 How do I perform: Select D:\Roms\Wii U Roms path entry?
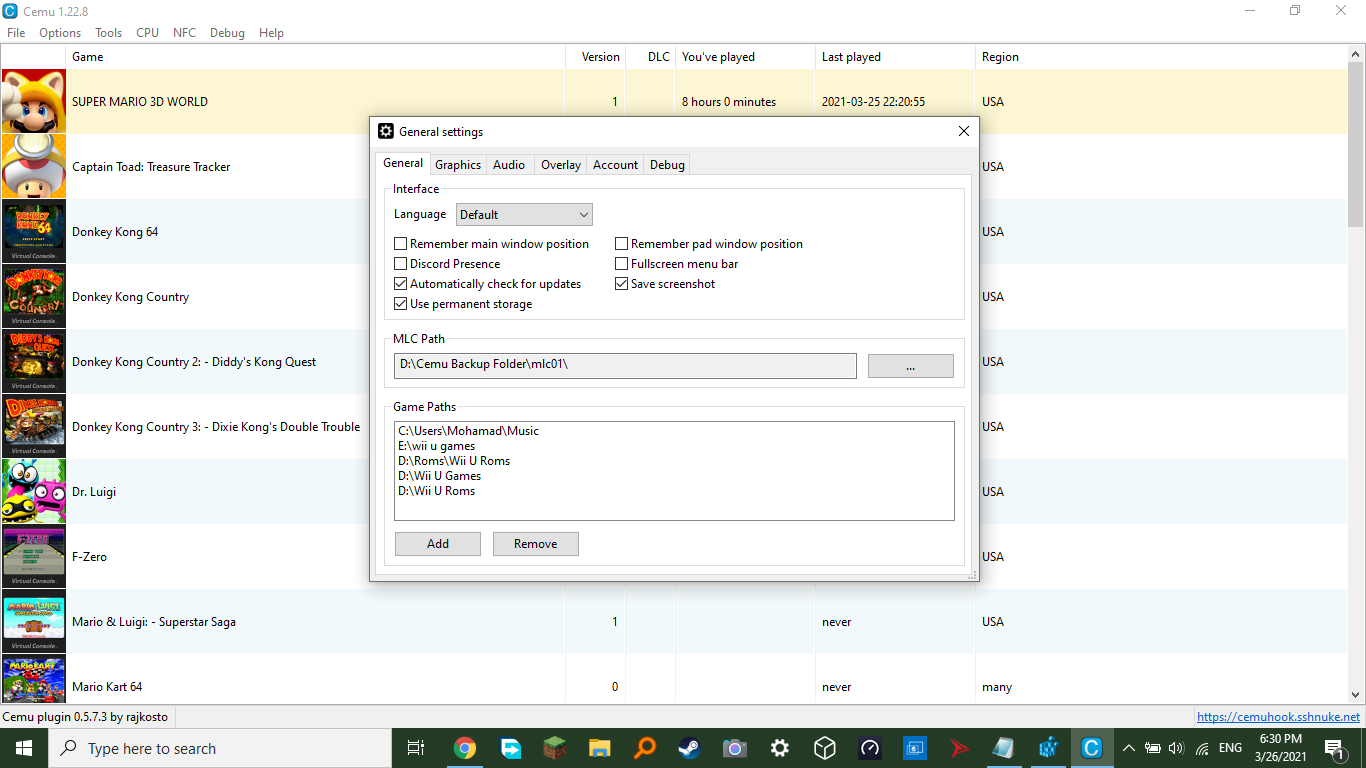[454, 461]
